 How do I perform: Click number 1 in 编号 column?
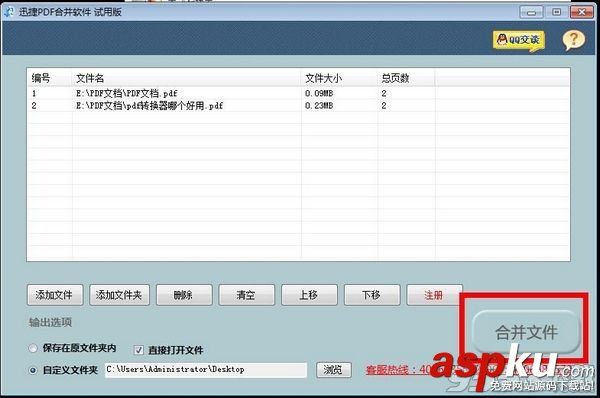pyautogui.click(x=34, y=93)
